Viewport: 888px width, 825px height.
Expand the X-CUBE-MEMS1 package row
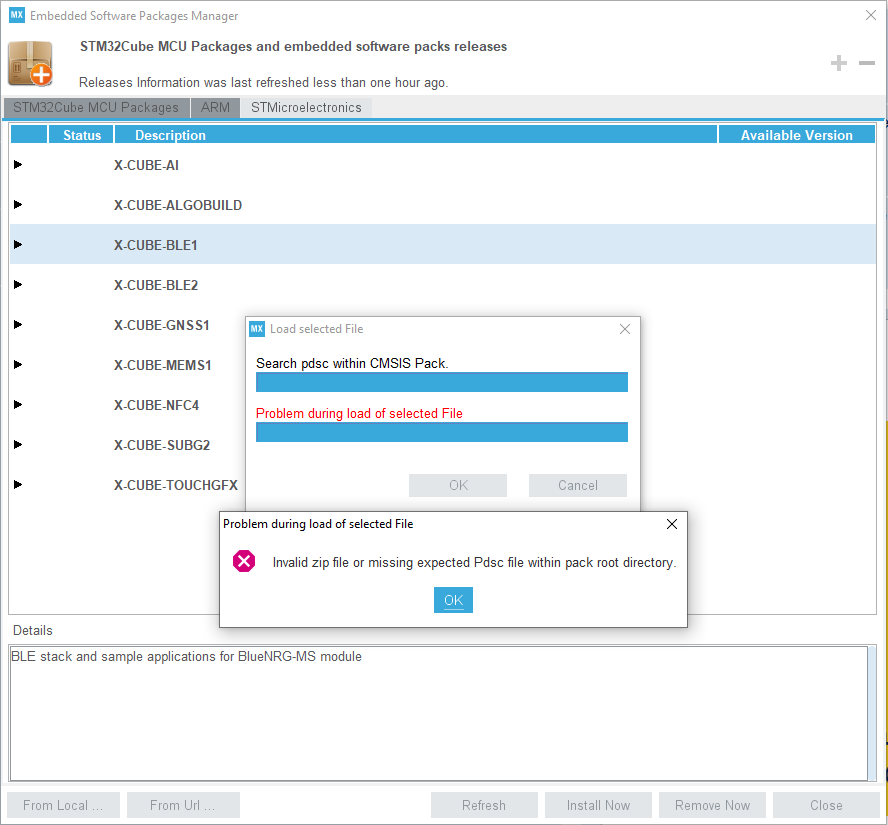[18, 365]
